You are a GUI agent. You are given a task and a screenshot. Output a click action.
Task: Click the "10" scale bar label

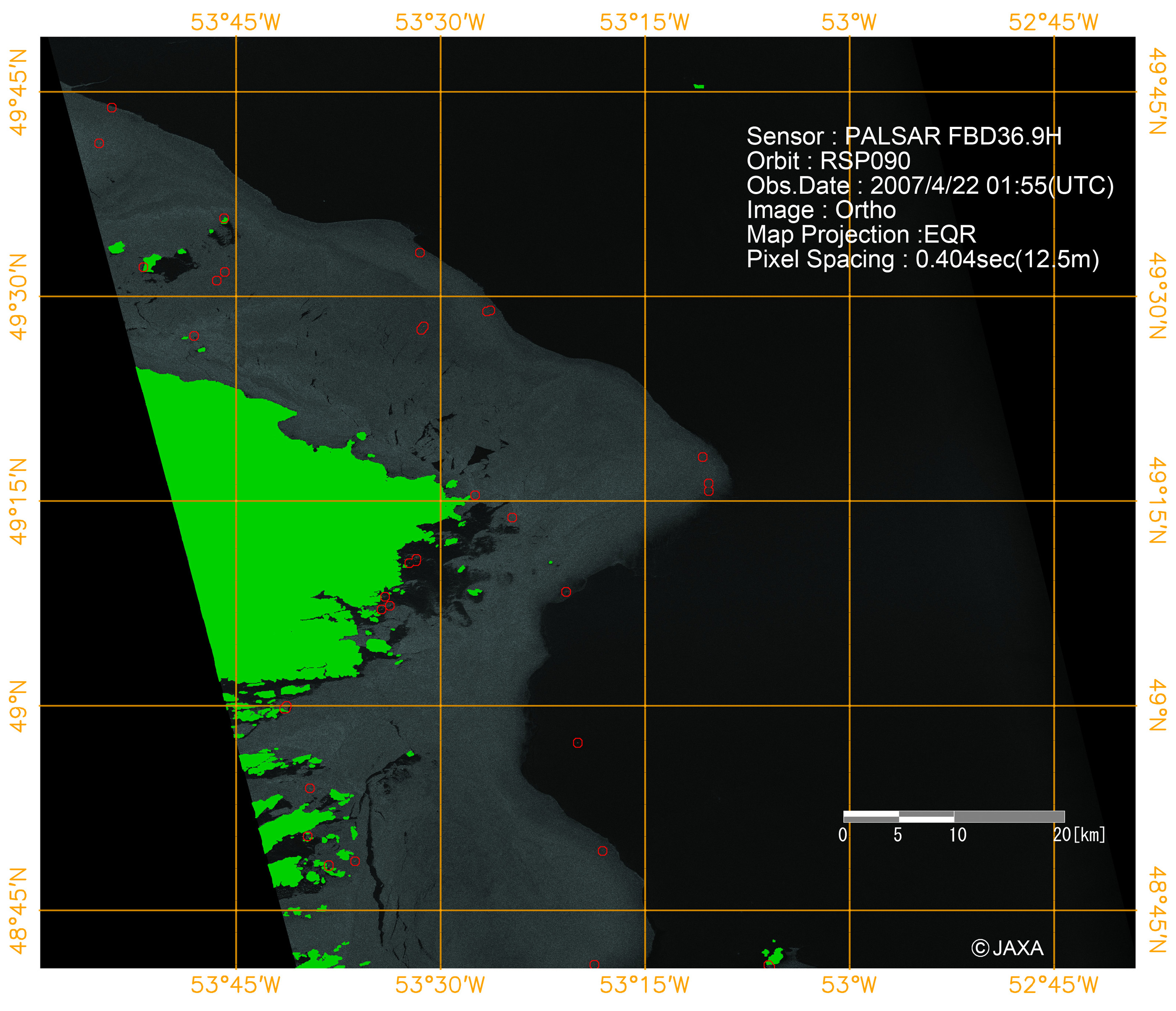coord(958,835)
